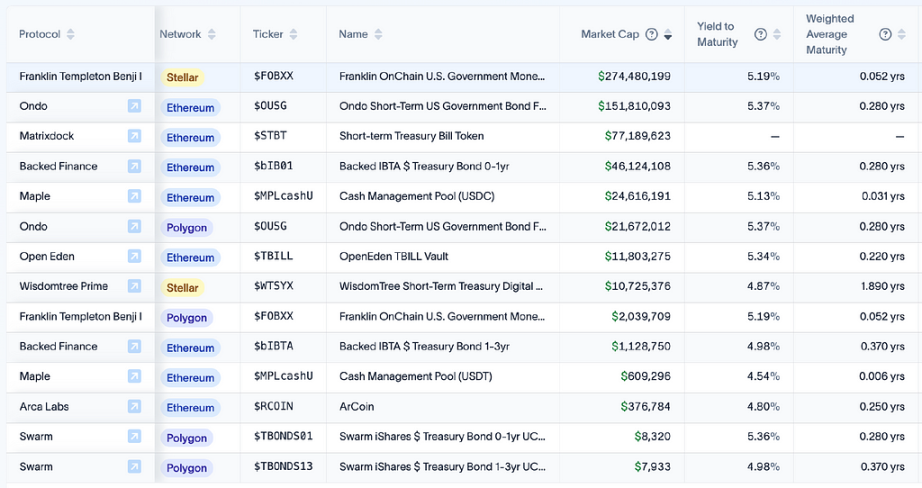Click Short-term Treasury Bill Token name
Screen dimensions: 922x488
tap(412, 136)
